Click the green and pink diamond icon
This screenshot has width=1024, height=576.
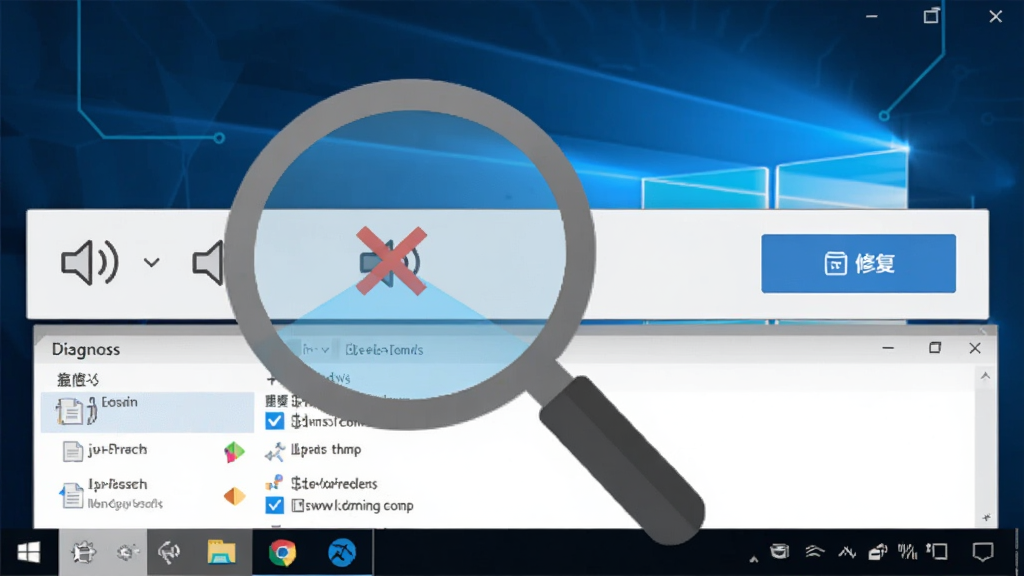(234, 451)
